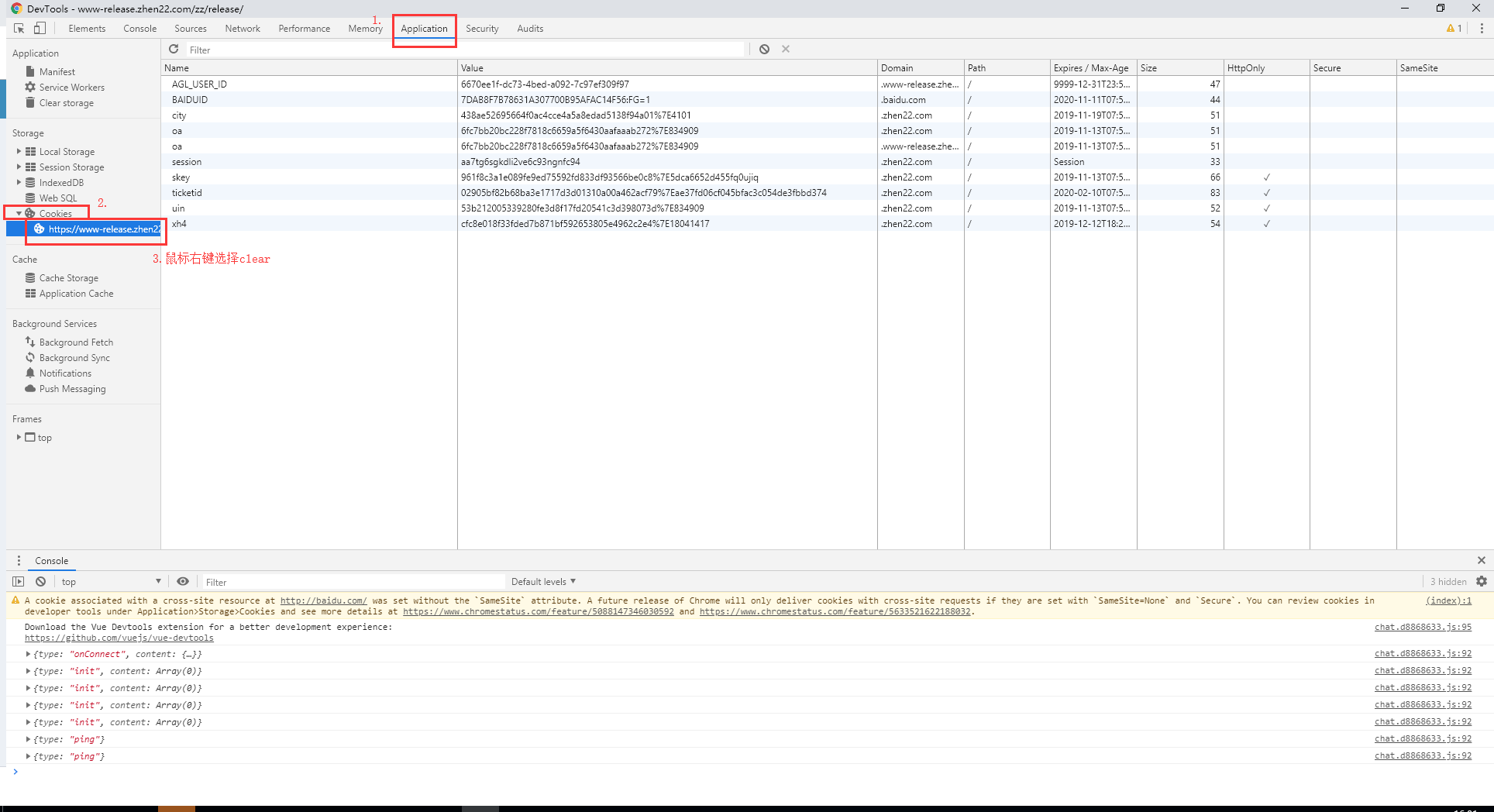This screenshot has width=1494, height=812.
Task: Refresh the cookies table
Action: [174, 49]
